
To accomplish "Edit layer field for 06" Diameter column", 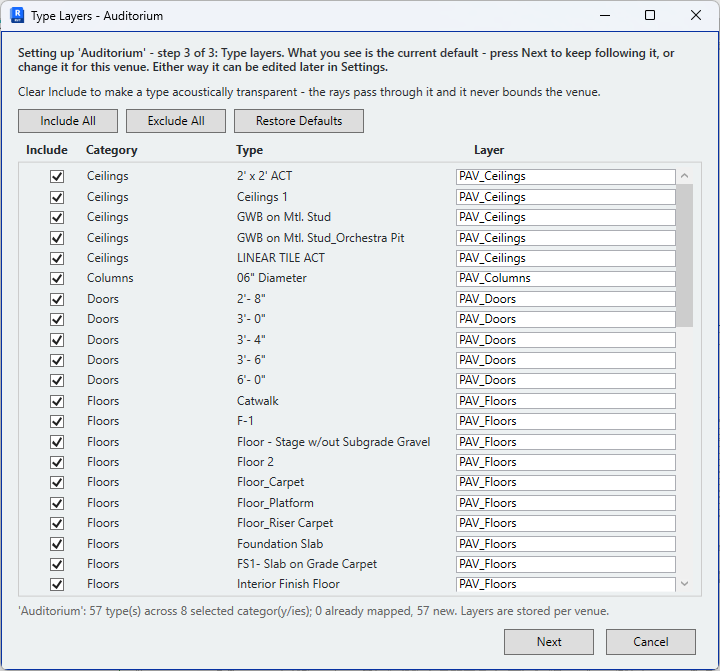I will pyautogui.click(x=566, y=278).
